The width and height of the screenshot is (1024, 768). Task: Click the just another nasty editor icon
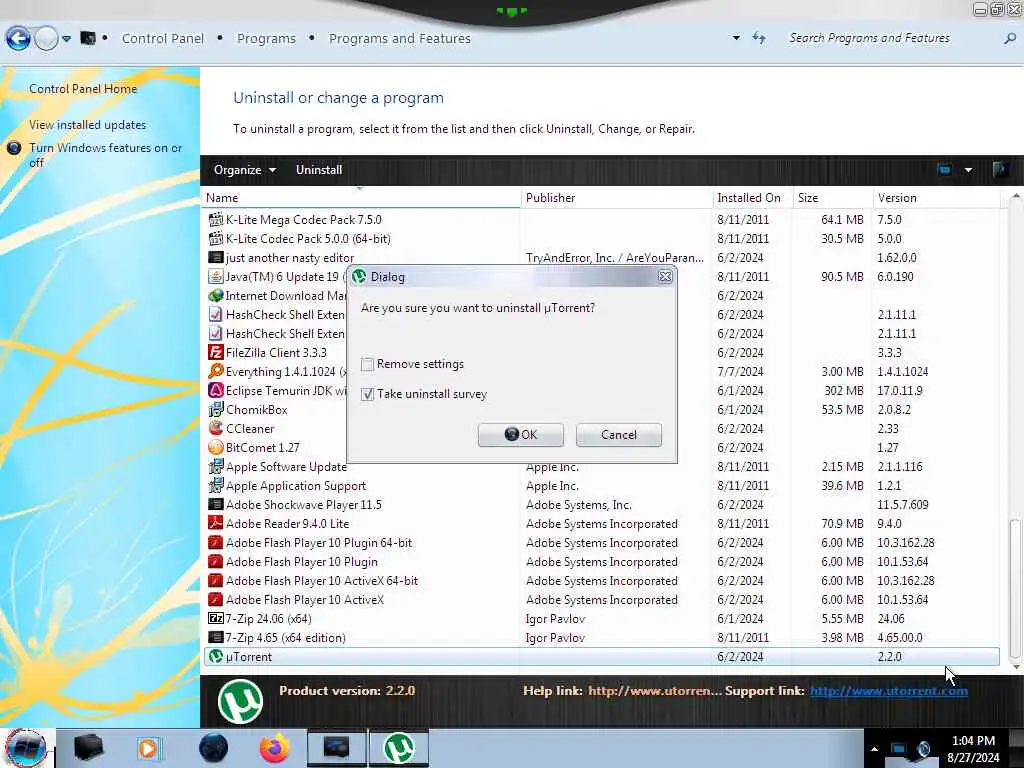point(216,257)
